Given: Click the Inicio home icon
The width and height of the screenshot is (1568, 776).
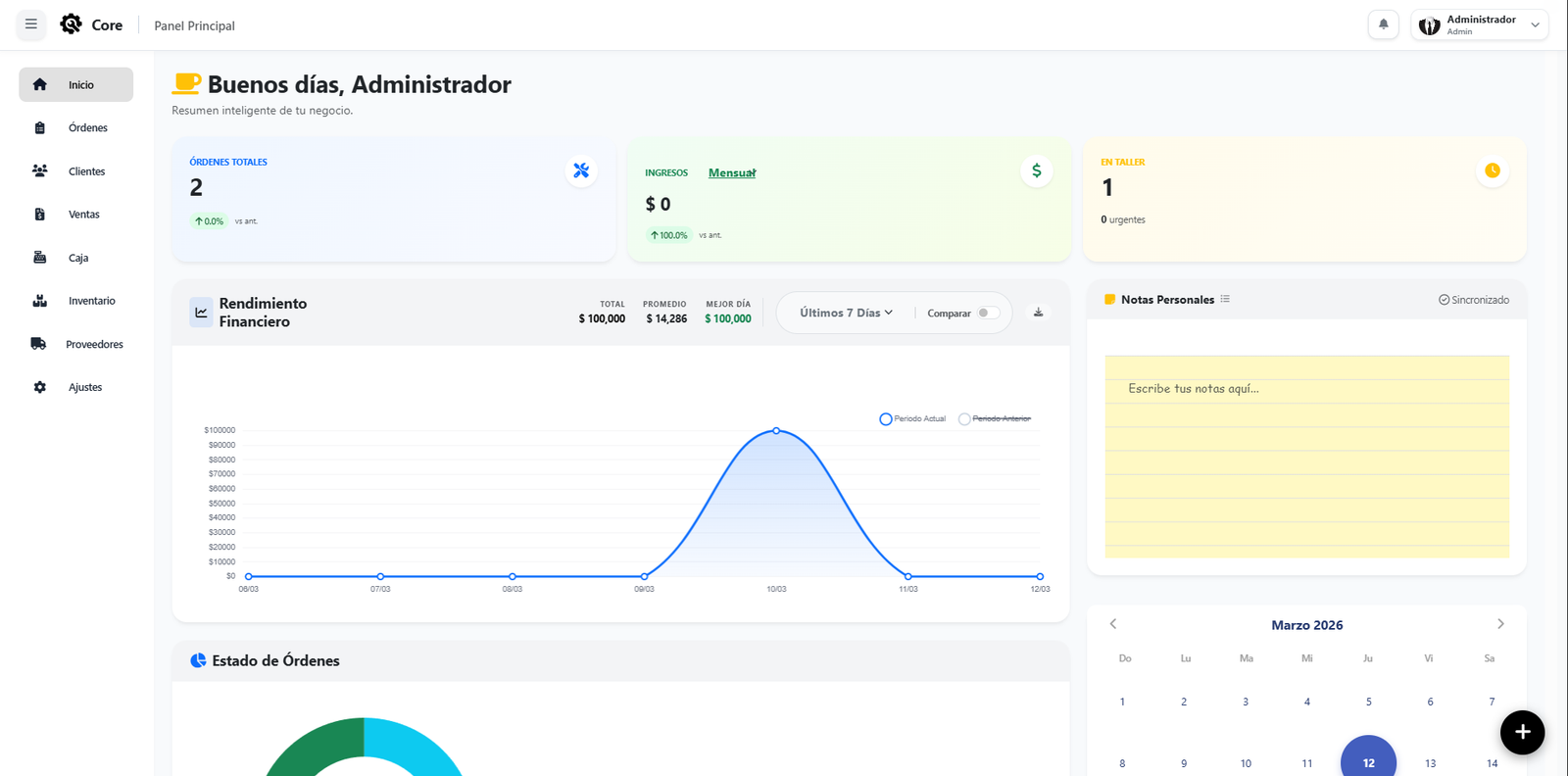Looking at the screenshot, I should click(x=40, y=84).
